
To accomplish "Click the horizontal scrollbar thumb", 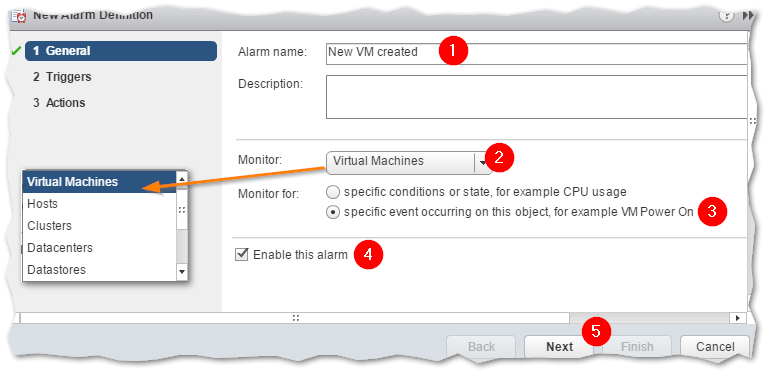I will click(295, 318).
